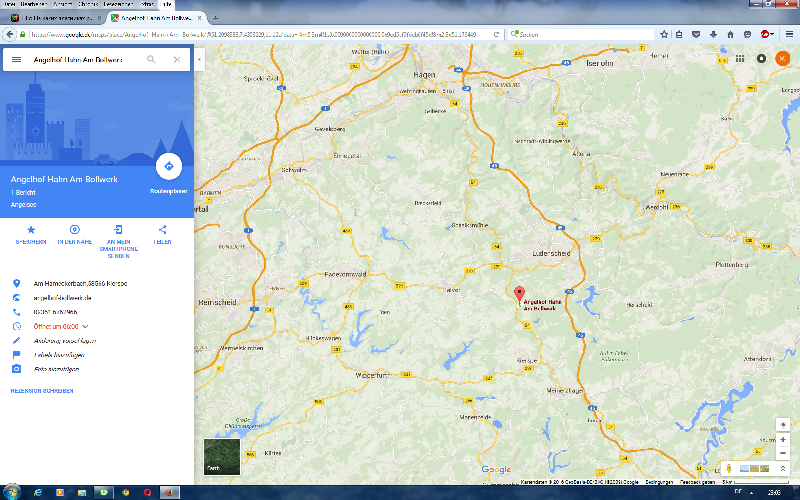Viewport: 800px width, 500px height.
Task: Expand the imagery strip double-chevron
Action: coord(782,468)
